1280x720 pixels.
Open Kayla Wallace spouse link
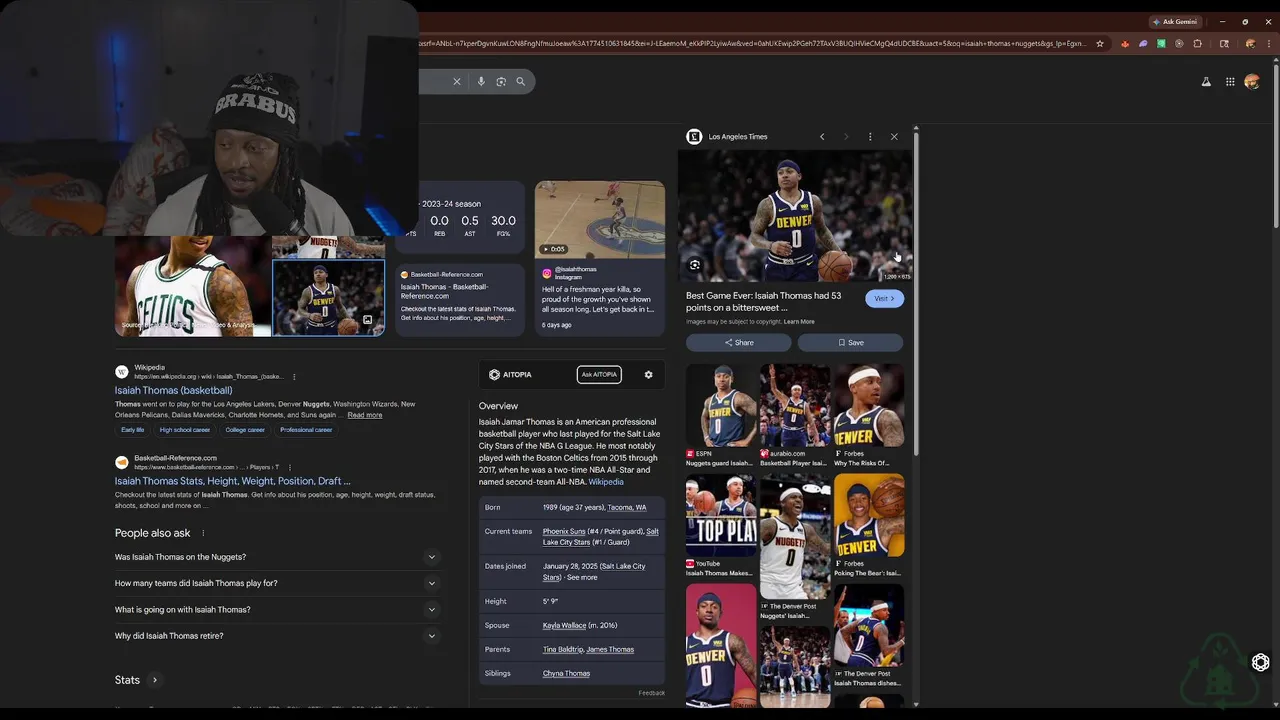(565, 626)
